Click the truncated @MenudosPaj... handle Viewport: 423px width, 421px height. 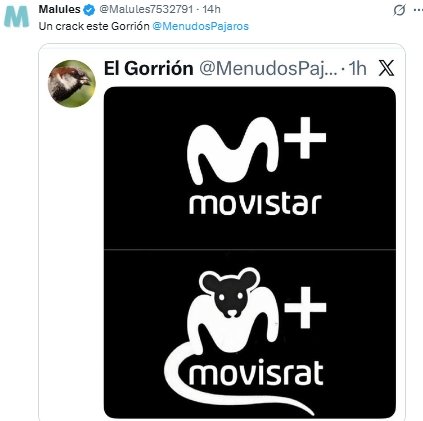click(x=268, y=69)
